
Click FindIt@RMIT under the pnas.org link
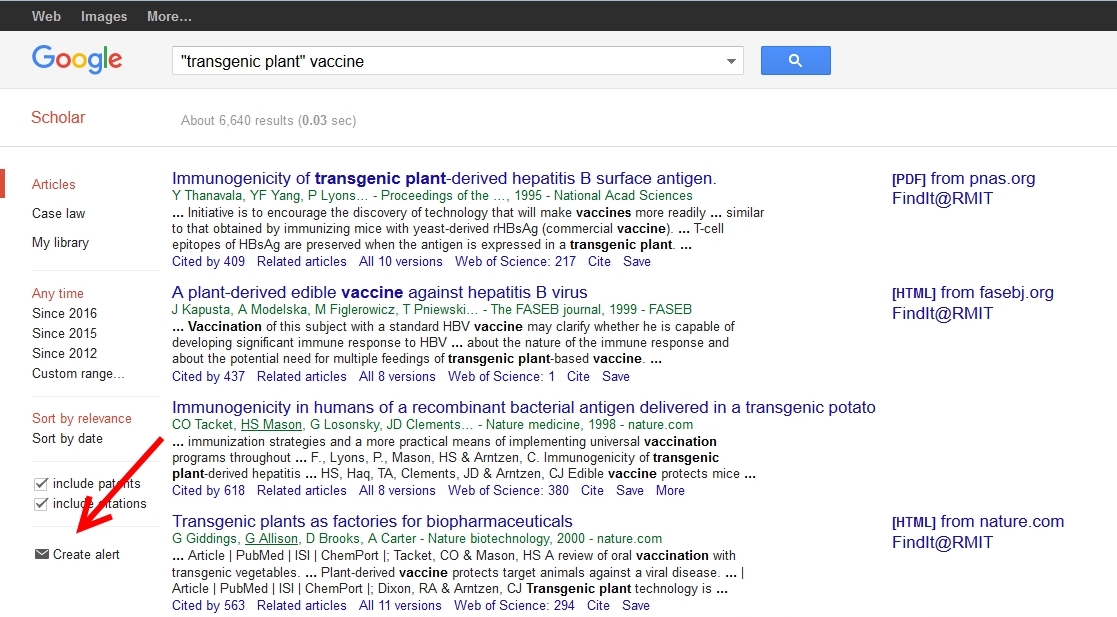tap(942, 199)
